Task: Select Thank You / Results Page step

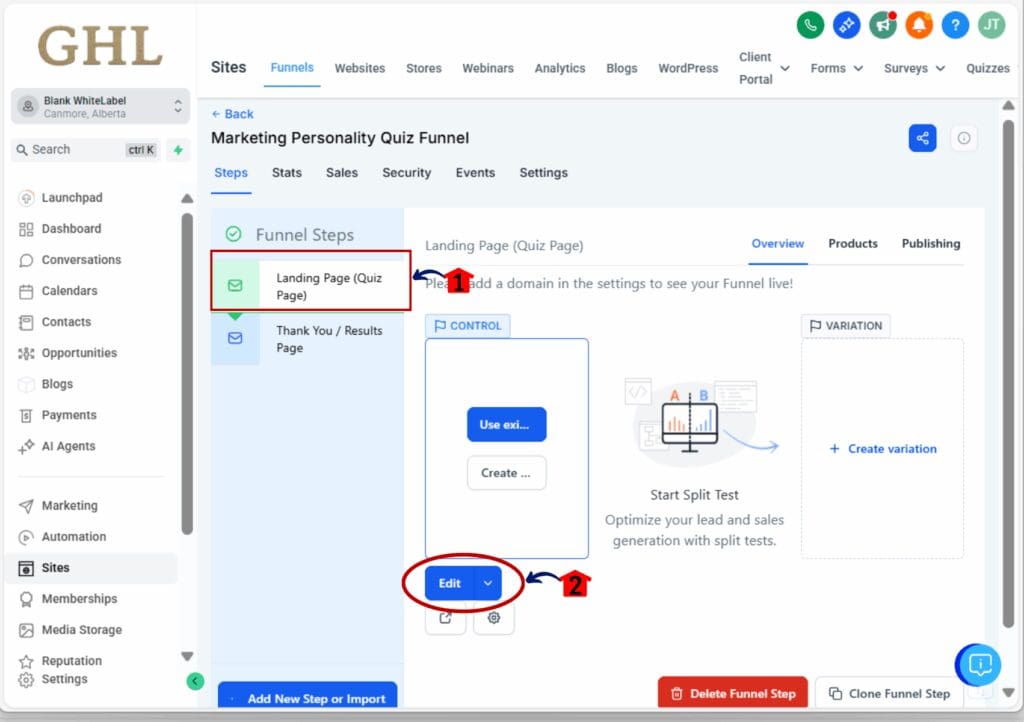Action: tap(329, 339)
